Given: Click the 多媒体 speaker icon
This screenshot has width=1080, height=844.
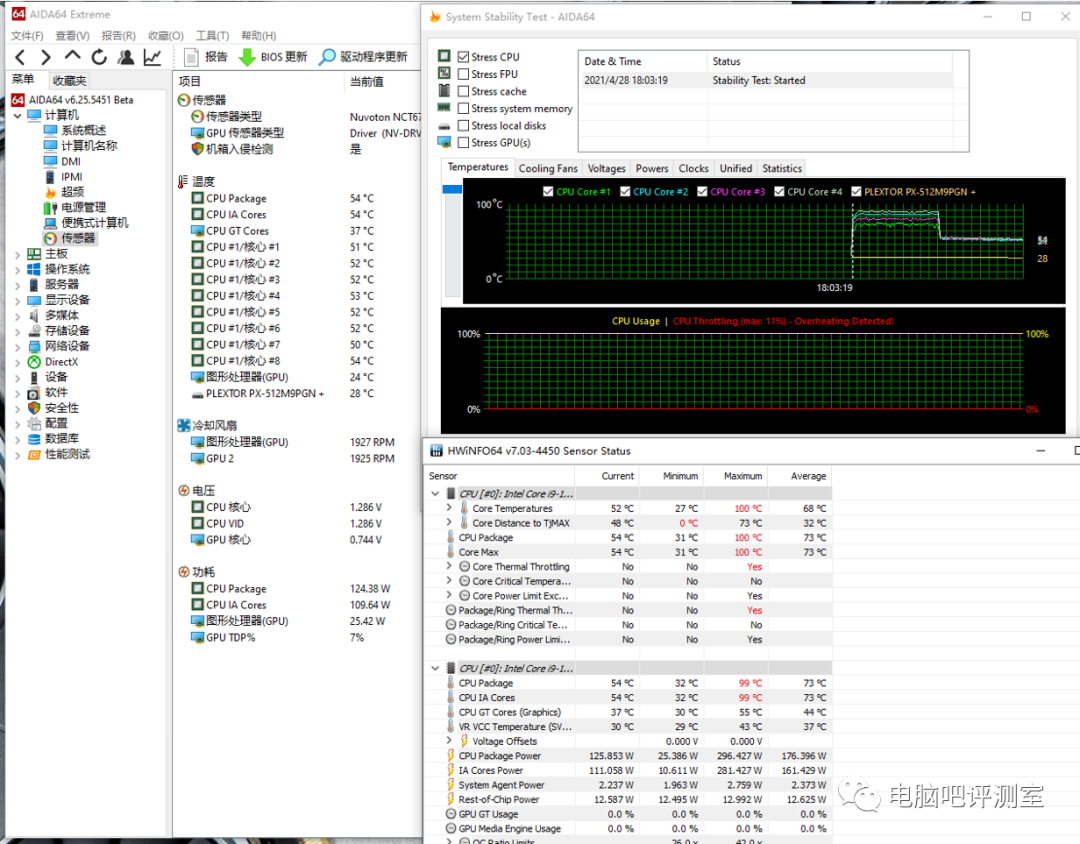Looking at the screenshot, I should click(34, 316).
